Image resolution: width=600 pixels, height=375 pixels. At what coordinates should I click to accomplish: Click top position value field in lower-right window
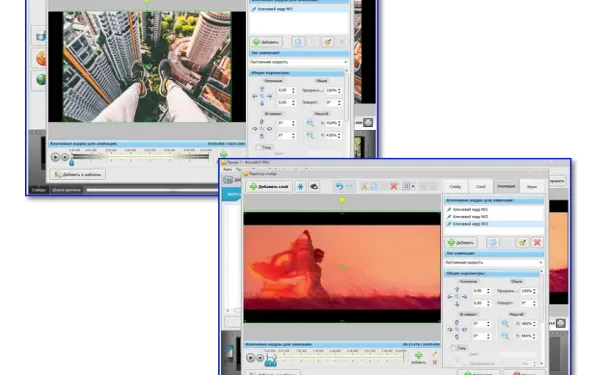[x=481, y=291]
